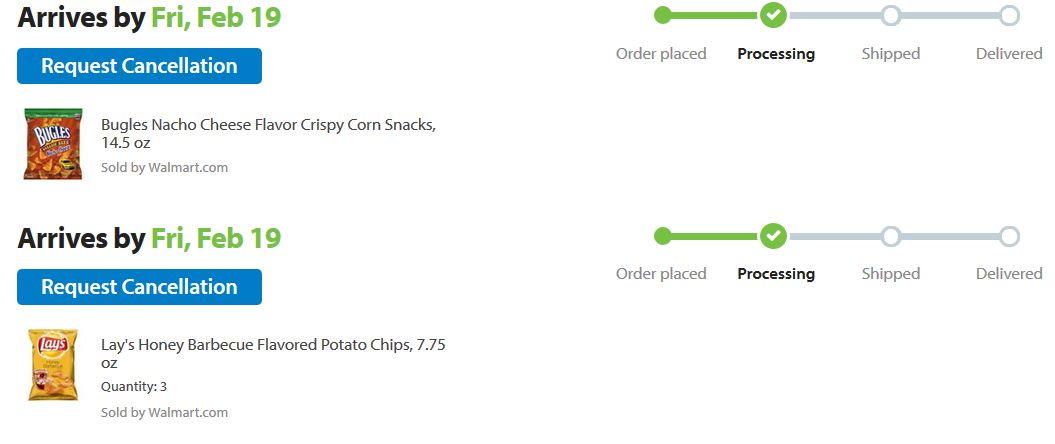Click the Delivered step circle for the Bugles order
The height and width of the screenshot is (444, 1055).
pyautogui.click(x=1009, y=15)
